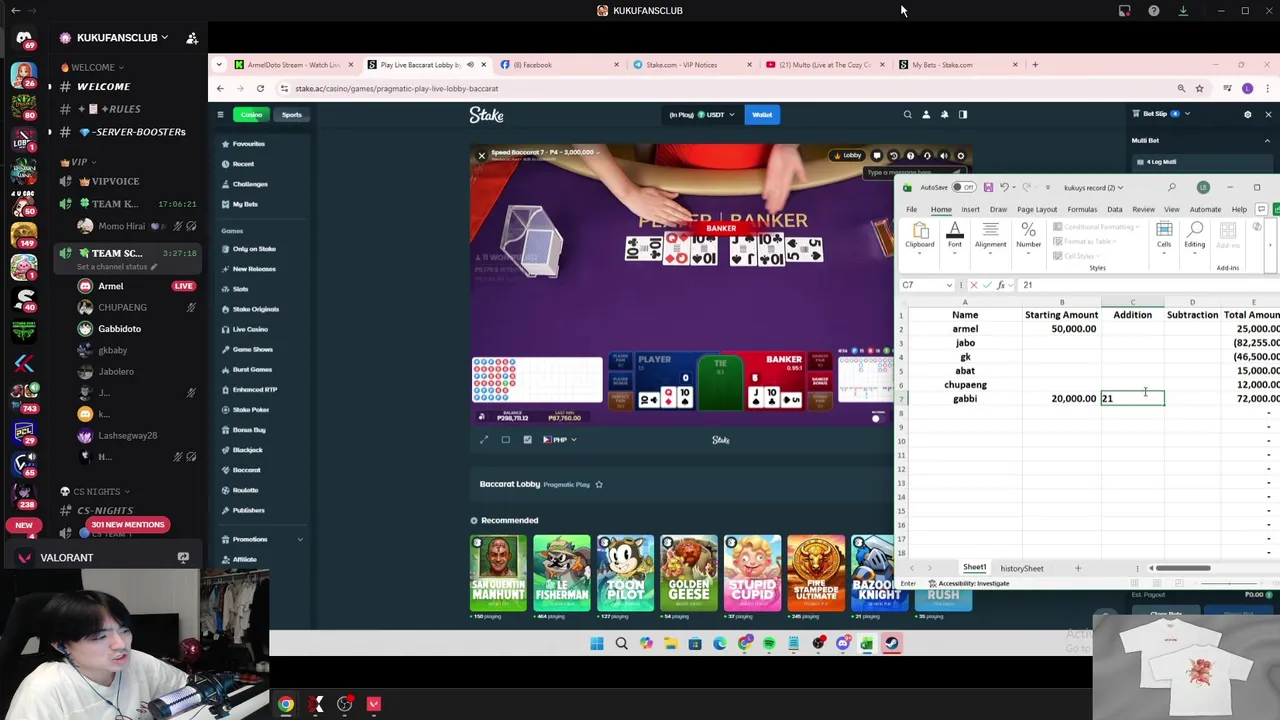
Task: Open Excel comments icon
Action: [x=1262, y=209]
